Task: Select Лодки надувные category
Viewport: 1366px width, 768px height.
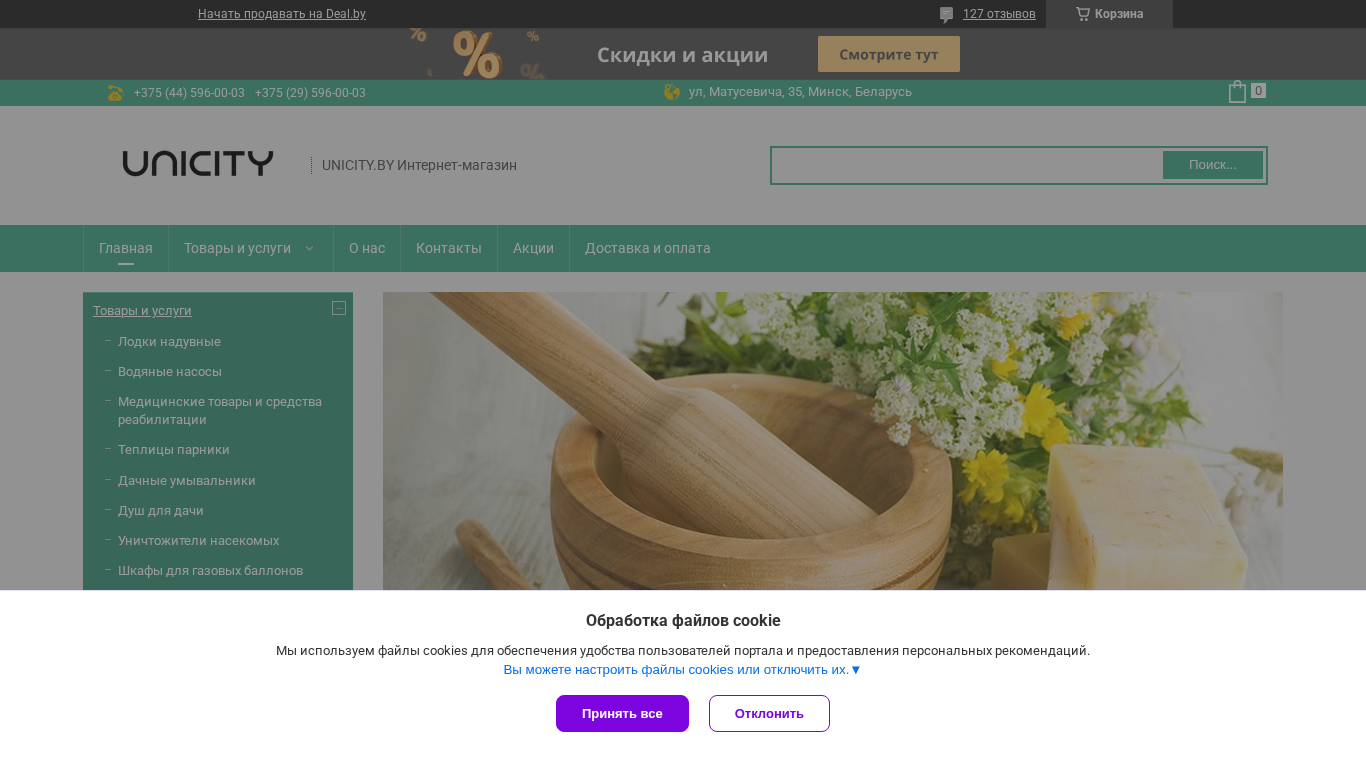Action: [169, 342]
